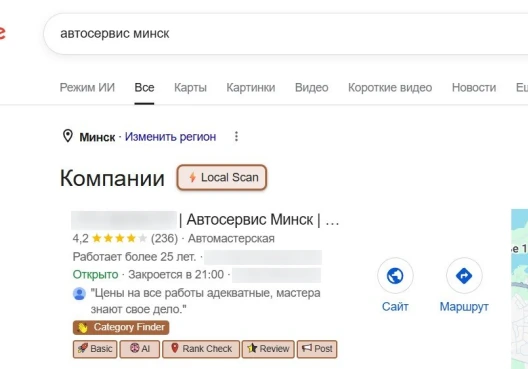The width and height of the screenshot is (528, 369).
Task: Click the Минск location label
Action: (x=97, y=137)
